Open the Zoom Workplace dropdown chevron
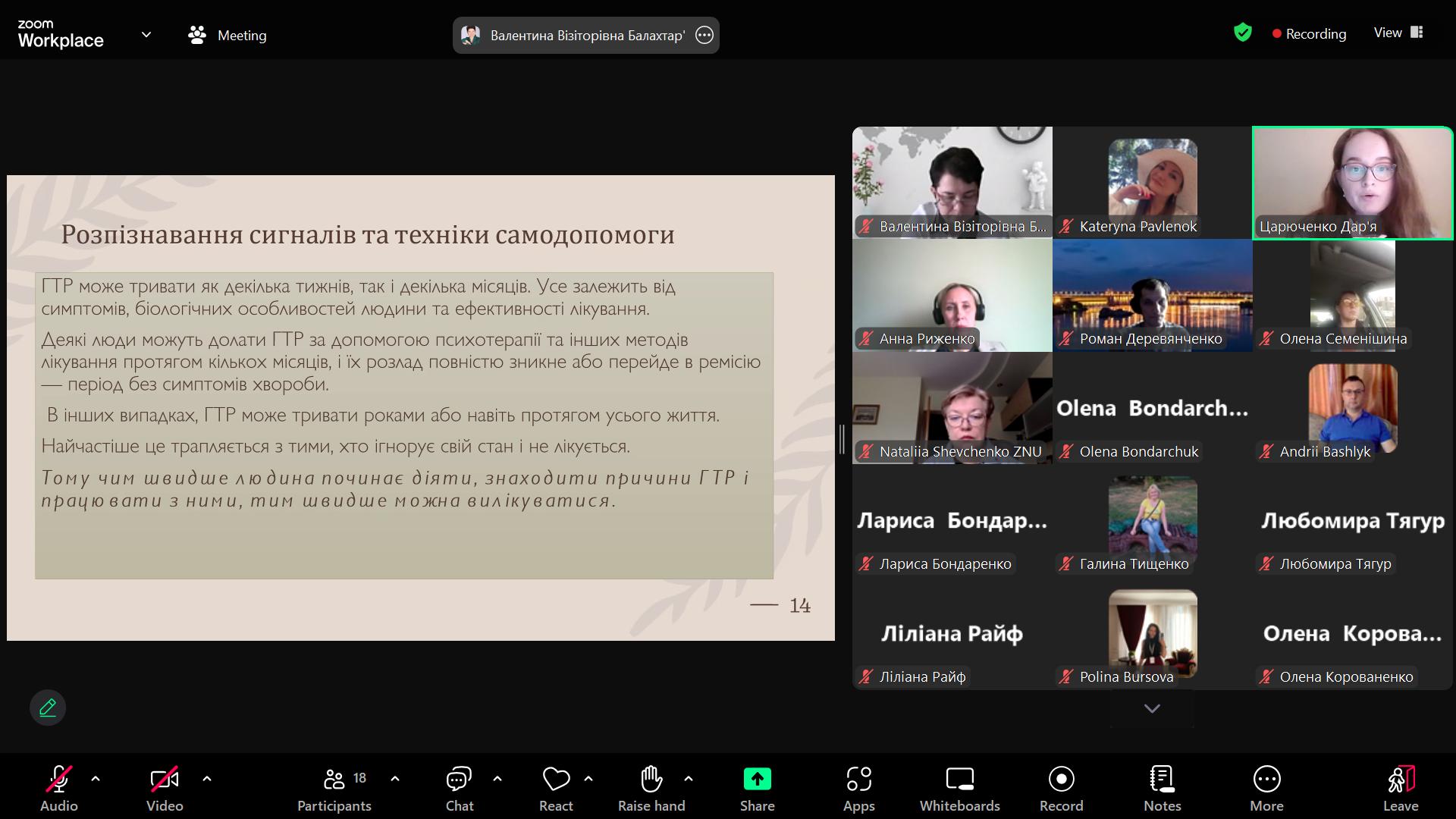Viewport: 1456px width, 819px height. (x=146, y=35)
